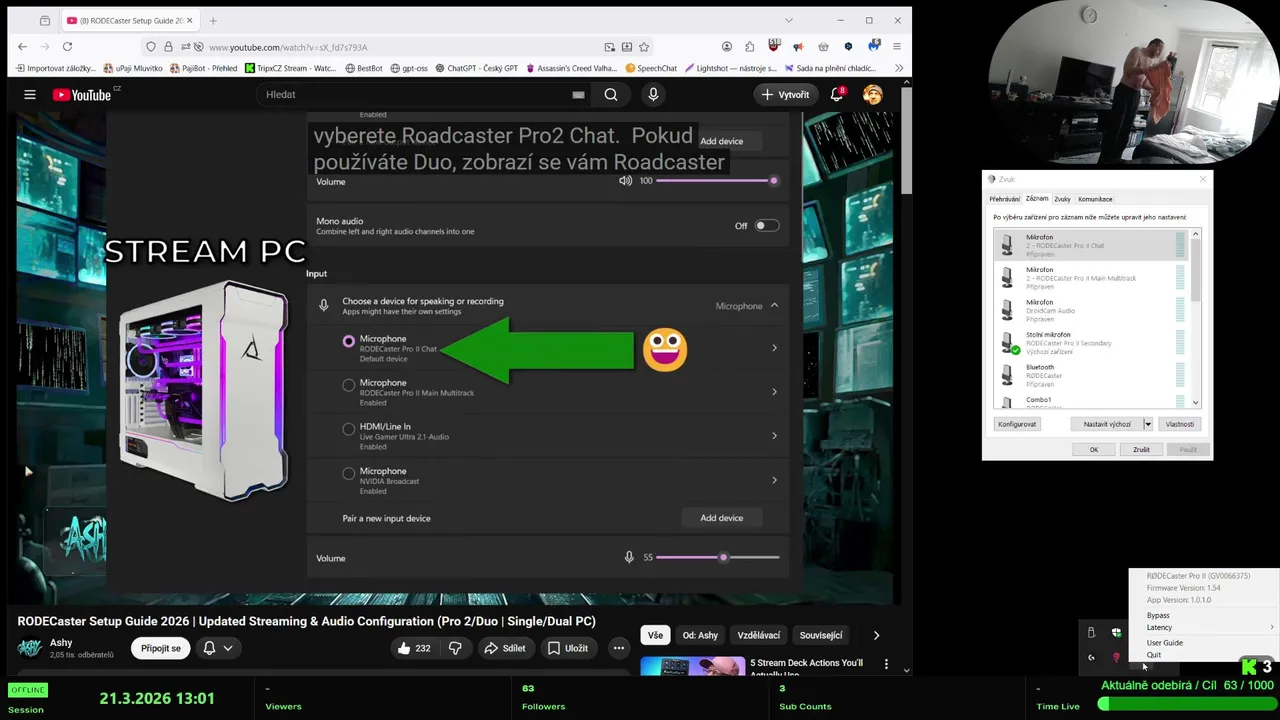The width and height of the screenshot is (1280, 720).
Task: Reload the current browser page
Action: 67,46
